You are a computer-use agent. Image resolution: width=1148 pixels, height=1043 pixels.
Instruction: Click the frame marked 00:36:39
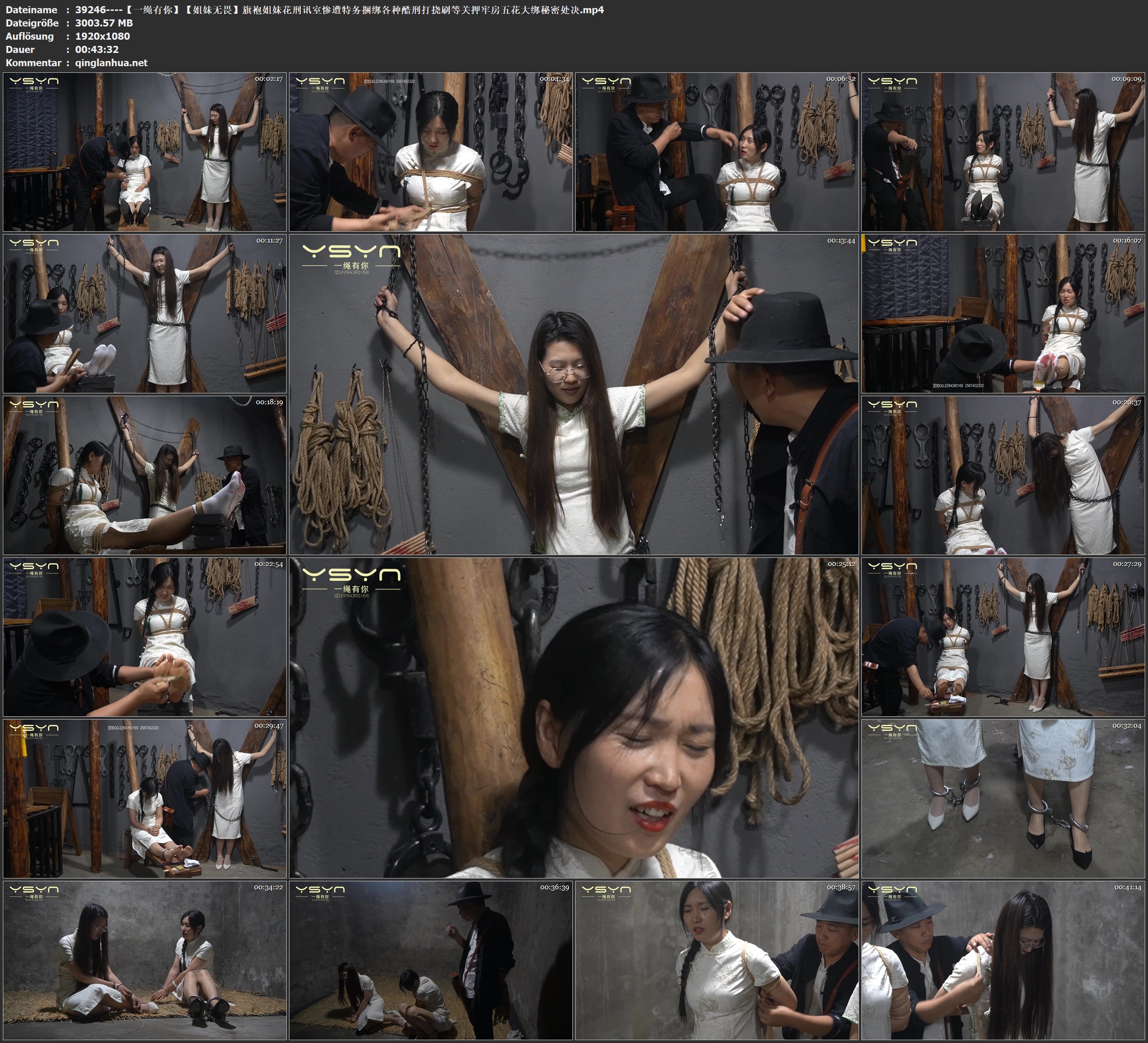coord(430,960)
